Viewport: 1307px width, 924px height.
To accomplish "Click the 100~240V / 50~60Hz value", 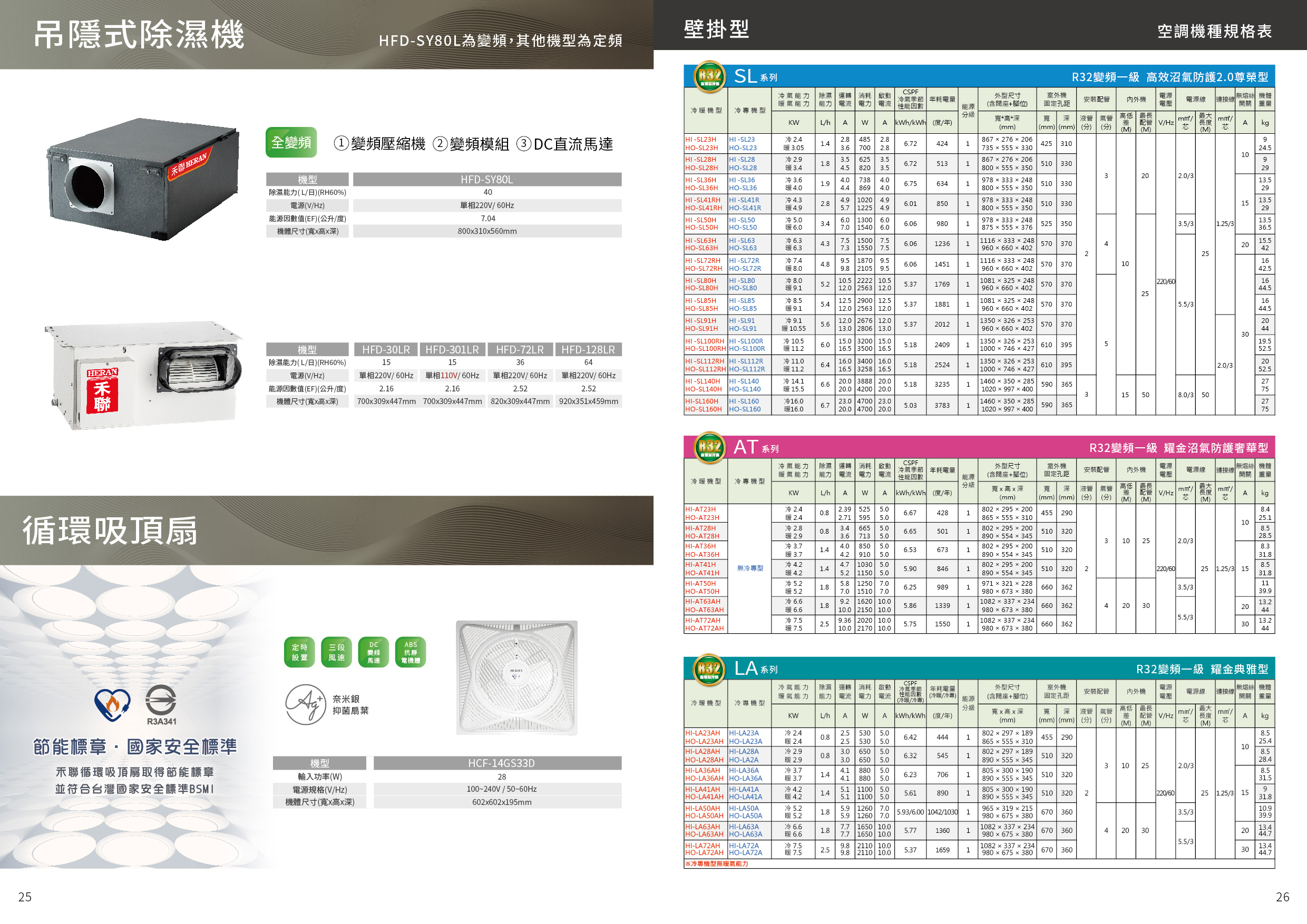I will tap(502, 789).
